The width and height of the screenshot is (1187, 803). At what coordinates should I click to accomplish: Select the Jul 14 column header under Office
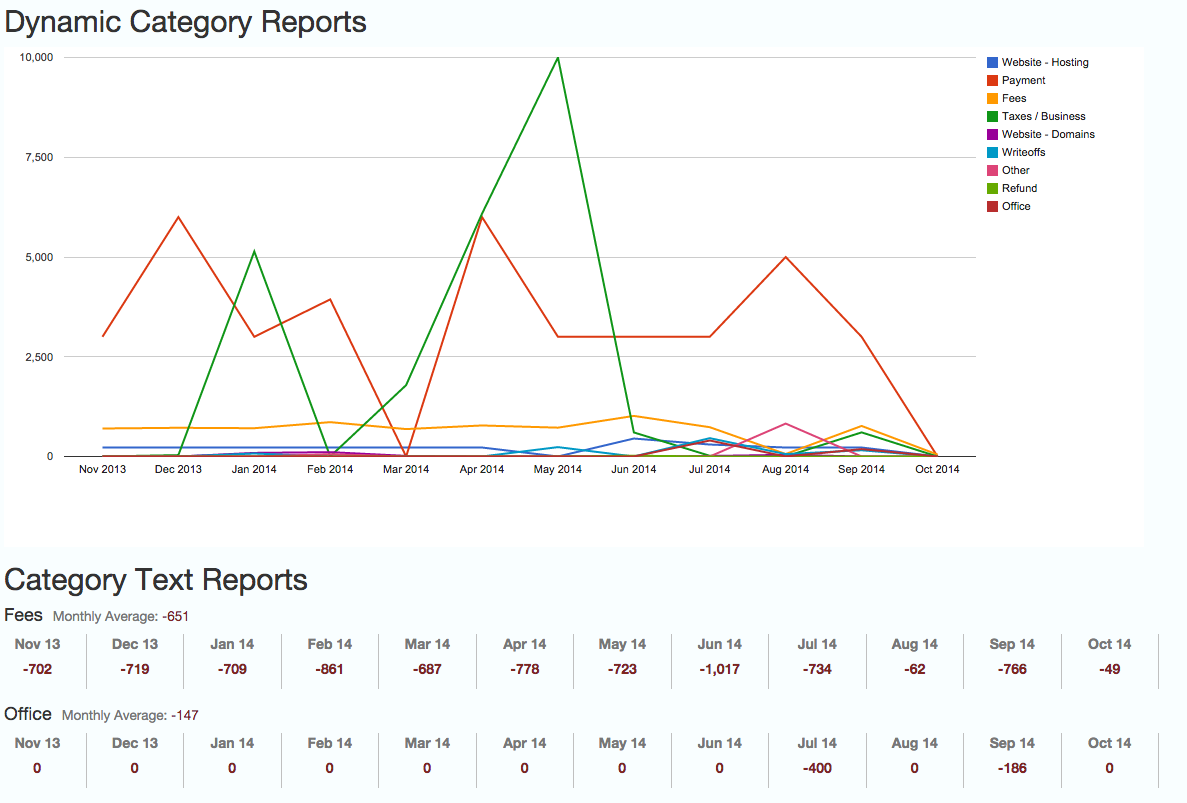tap(816, 743)
